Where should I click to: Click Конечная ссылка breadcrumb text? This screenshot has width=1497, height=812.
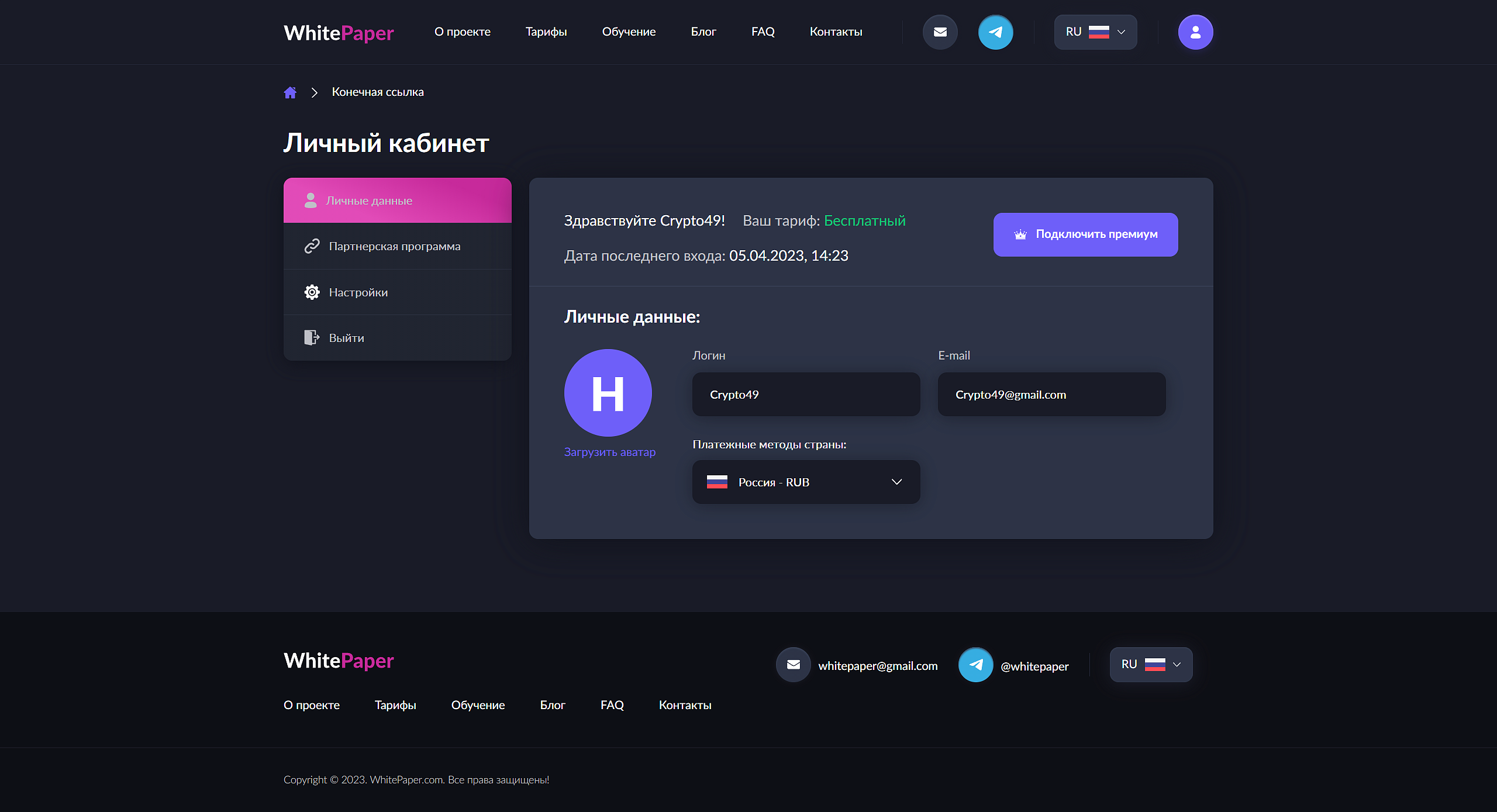click(x=378, y=92)
